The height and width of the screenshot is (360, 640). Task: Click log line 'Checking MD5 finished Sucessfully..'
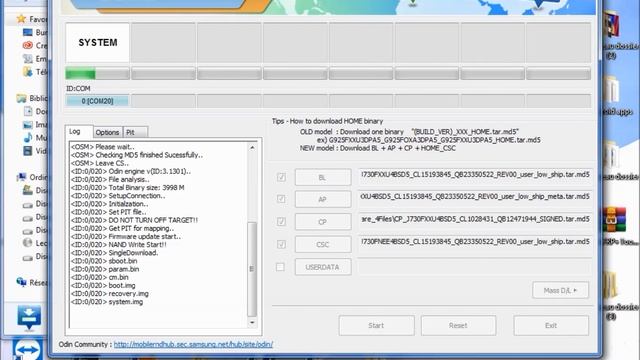137,155
